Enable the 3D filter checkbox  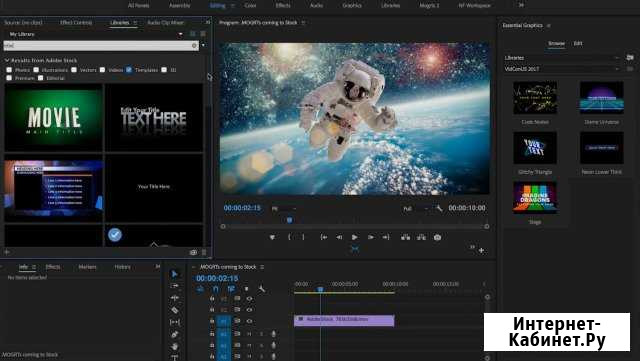tap(164, 70)
